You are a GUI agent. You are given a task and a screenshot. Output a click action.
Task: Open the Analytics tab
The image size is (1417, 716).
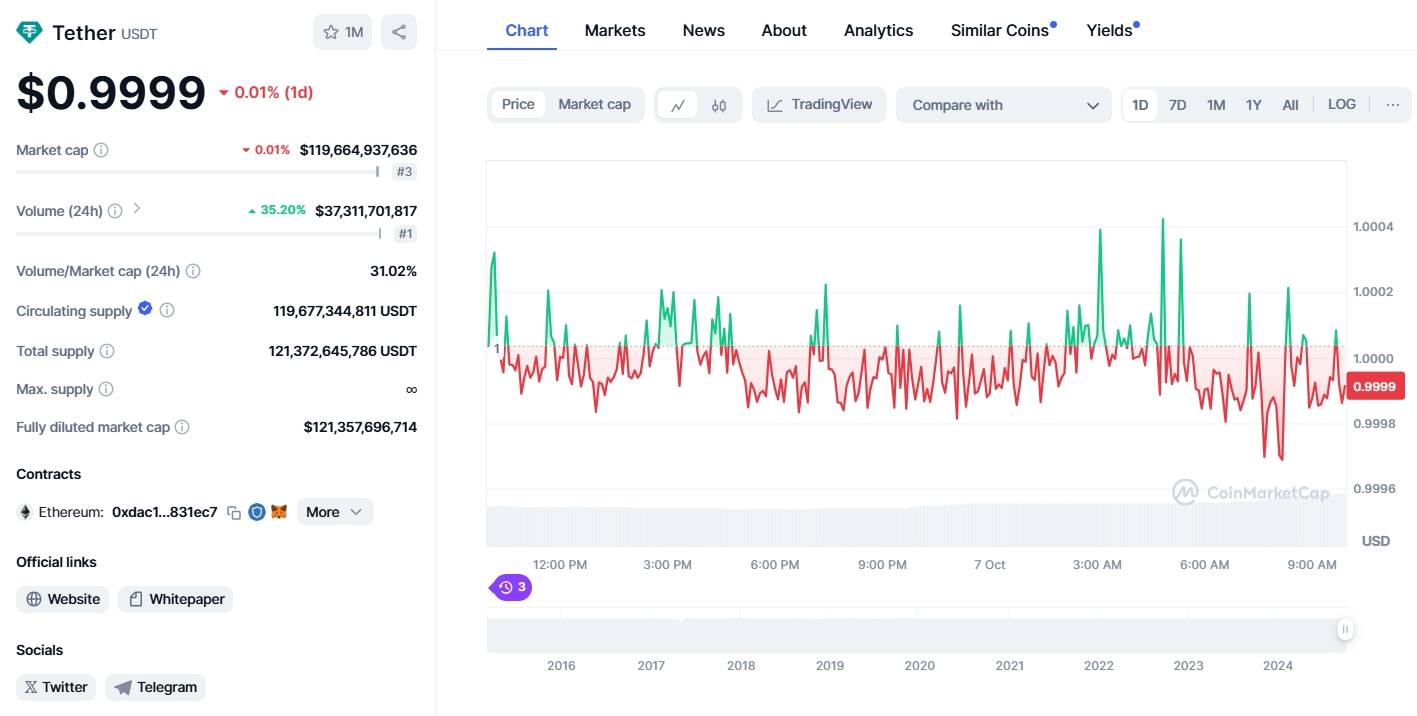879,30
